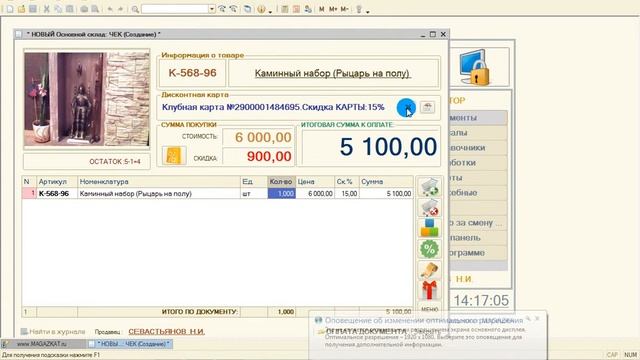
Task: Click the clock 14:17:05 in background window
Action: 481,301
